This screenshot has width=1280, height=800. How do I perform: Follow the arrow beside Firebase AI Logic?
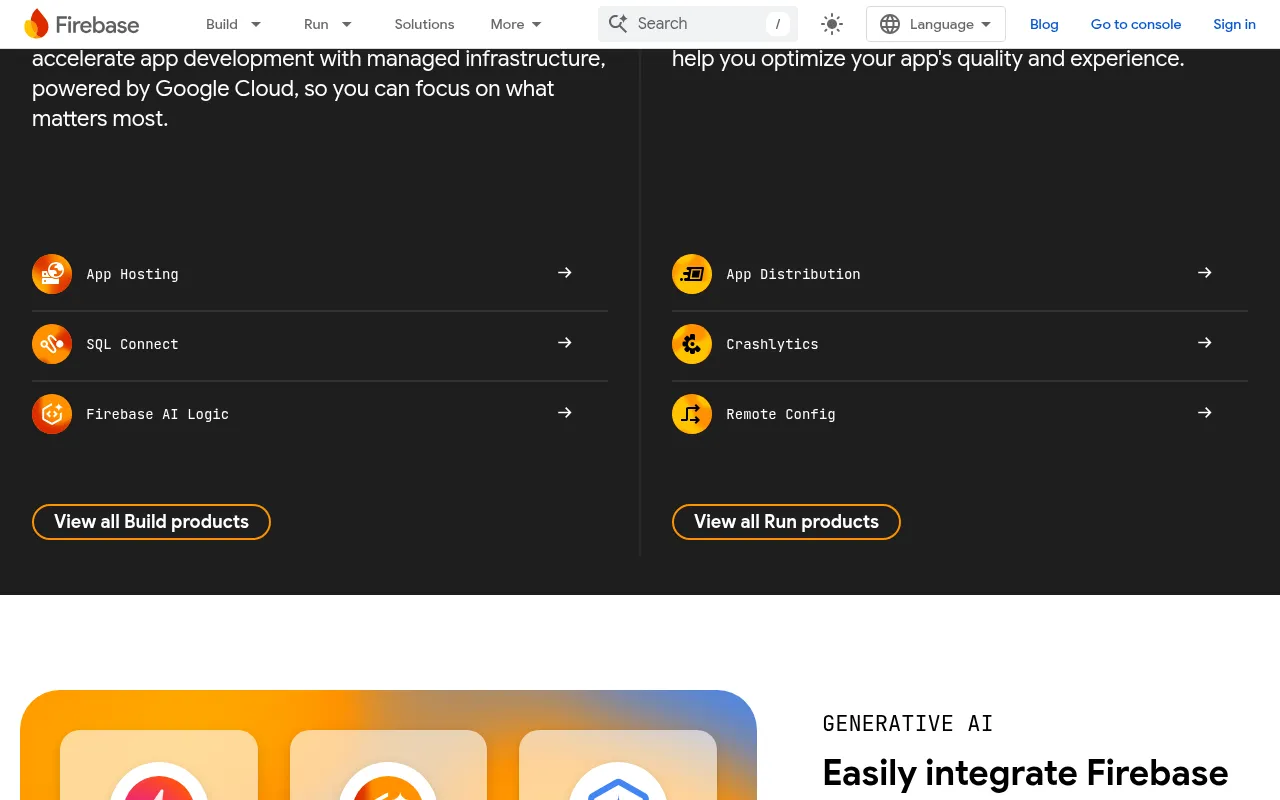[x=565, y=413]
